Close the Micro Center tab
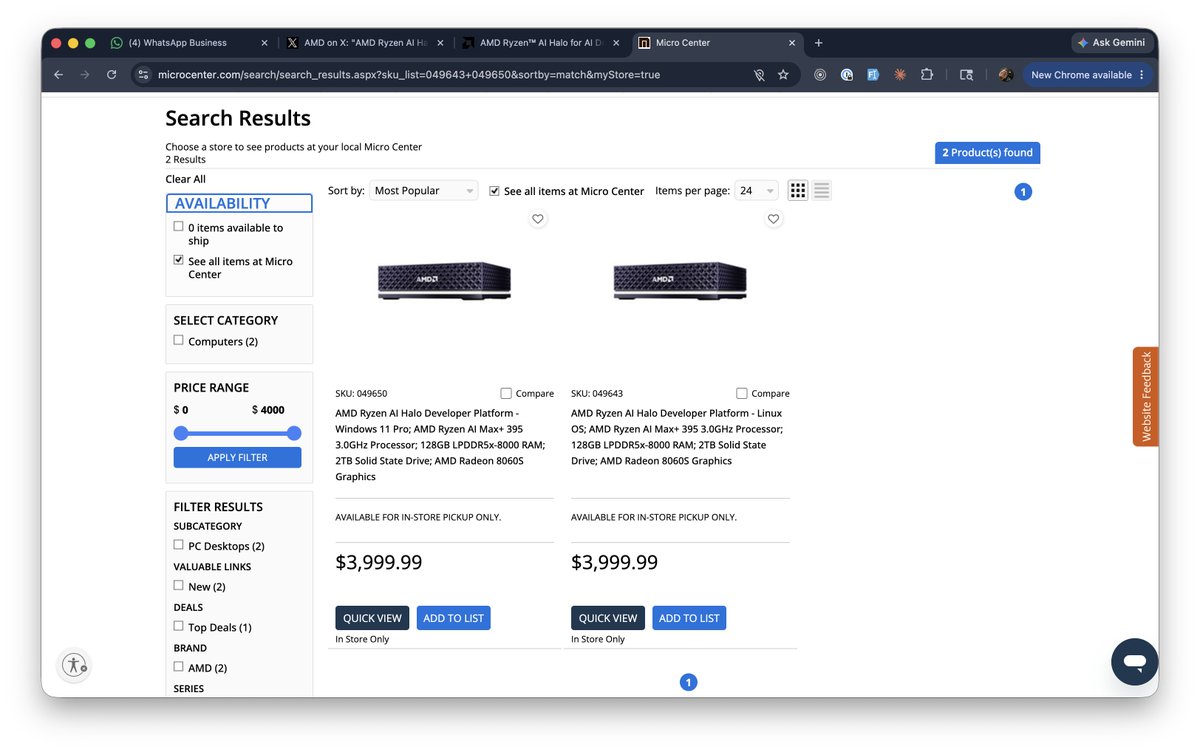Screen dimensions: 1200x752 (x=792, y=43)
